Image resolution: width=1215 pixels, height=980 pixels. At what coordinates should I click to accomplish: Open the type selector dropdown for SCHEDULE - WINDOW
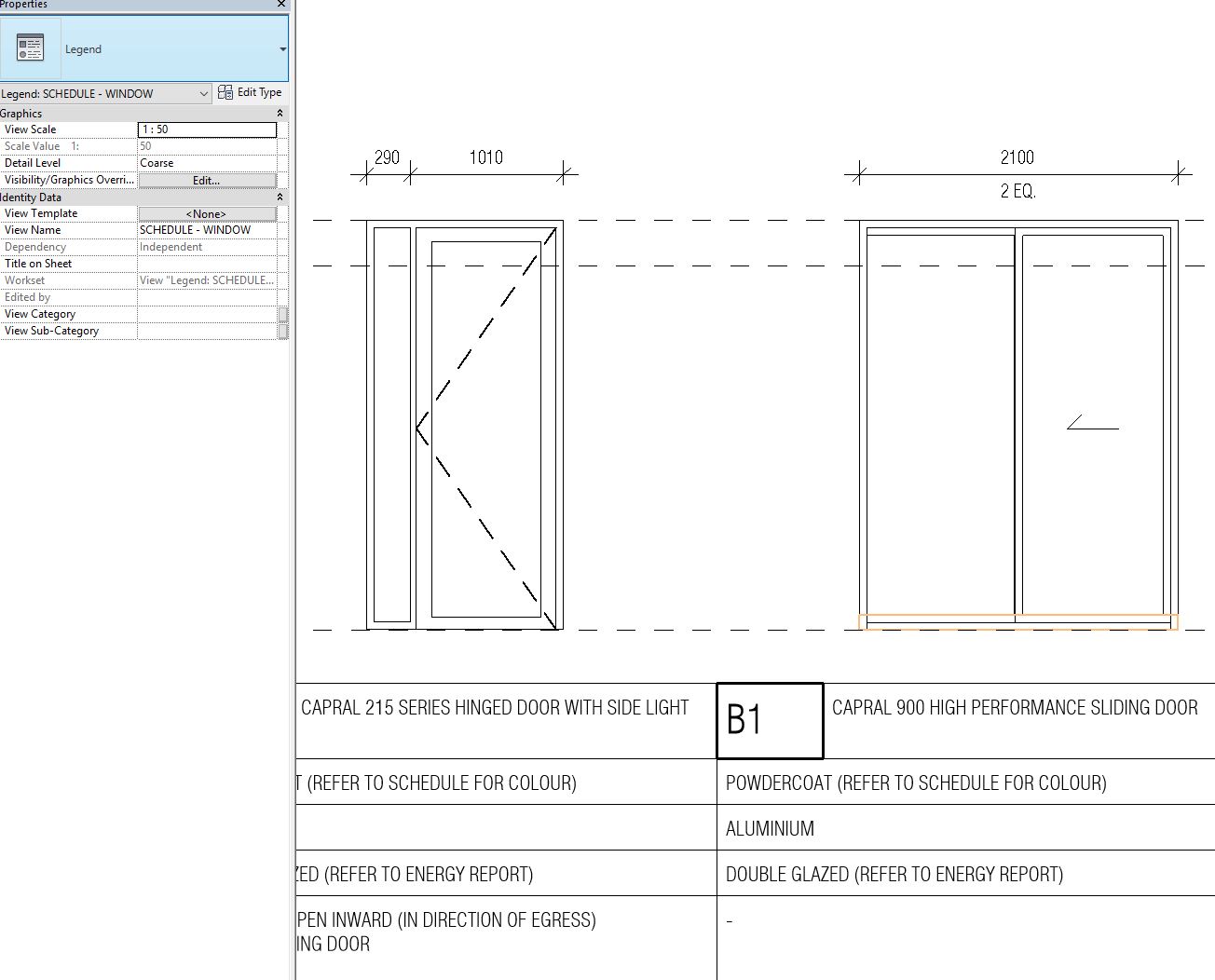pos(205,93)
